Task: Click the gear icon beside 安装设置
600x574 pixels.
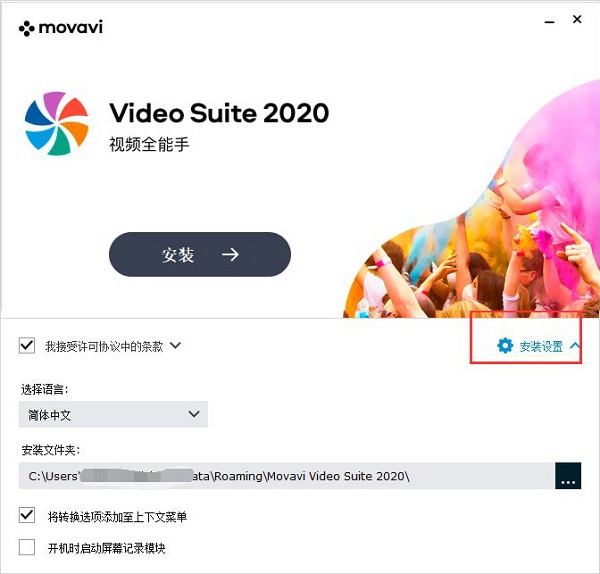Action: click(505, 346)
